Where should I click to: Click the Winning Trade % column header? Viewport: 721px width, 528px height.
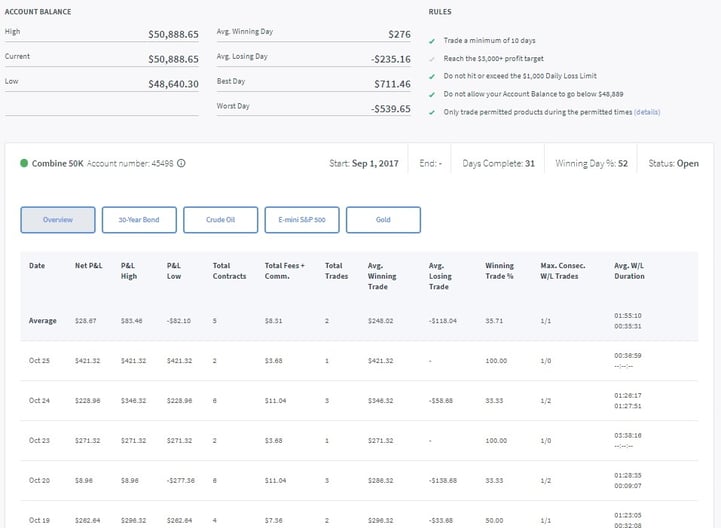pyautogui.click(x=499, y=271)
